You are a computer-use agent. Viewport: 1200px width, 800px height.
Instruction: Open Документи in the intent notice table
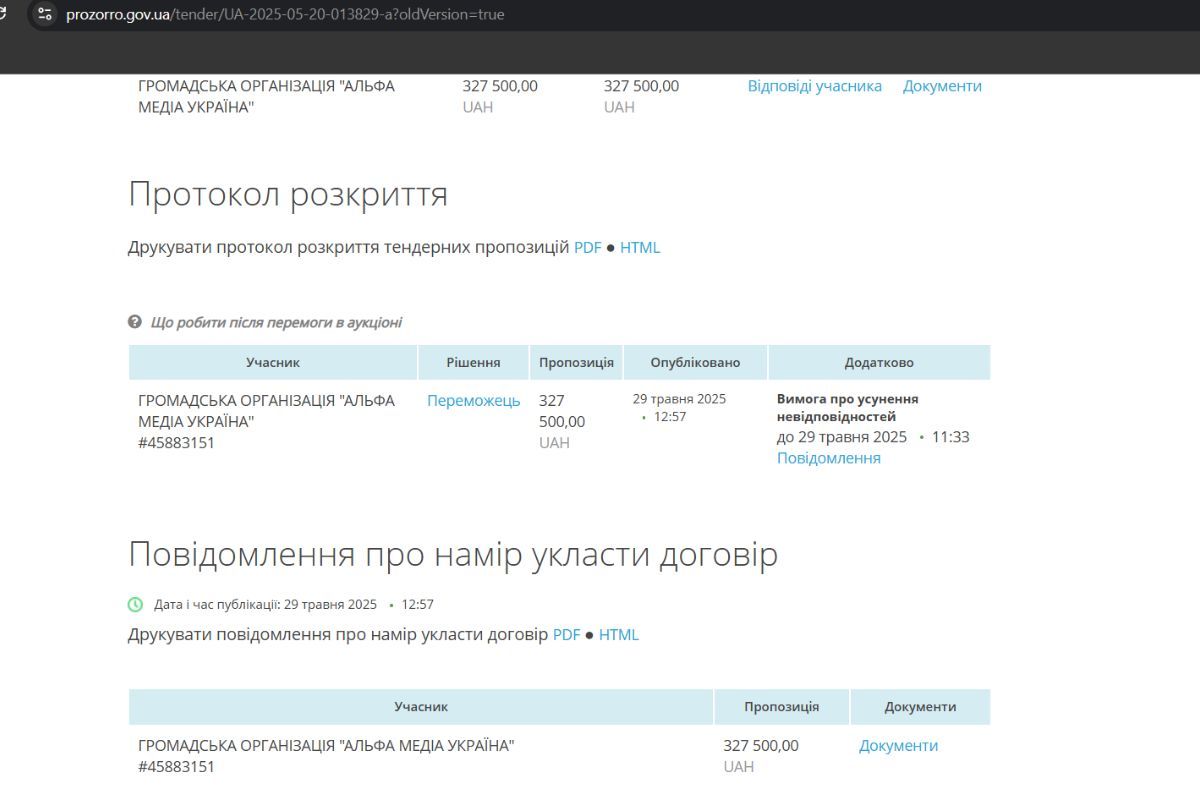[897, 745]
